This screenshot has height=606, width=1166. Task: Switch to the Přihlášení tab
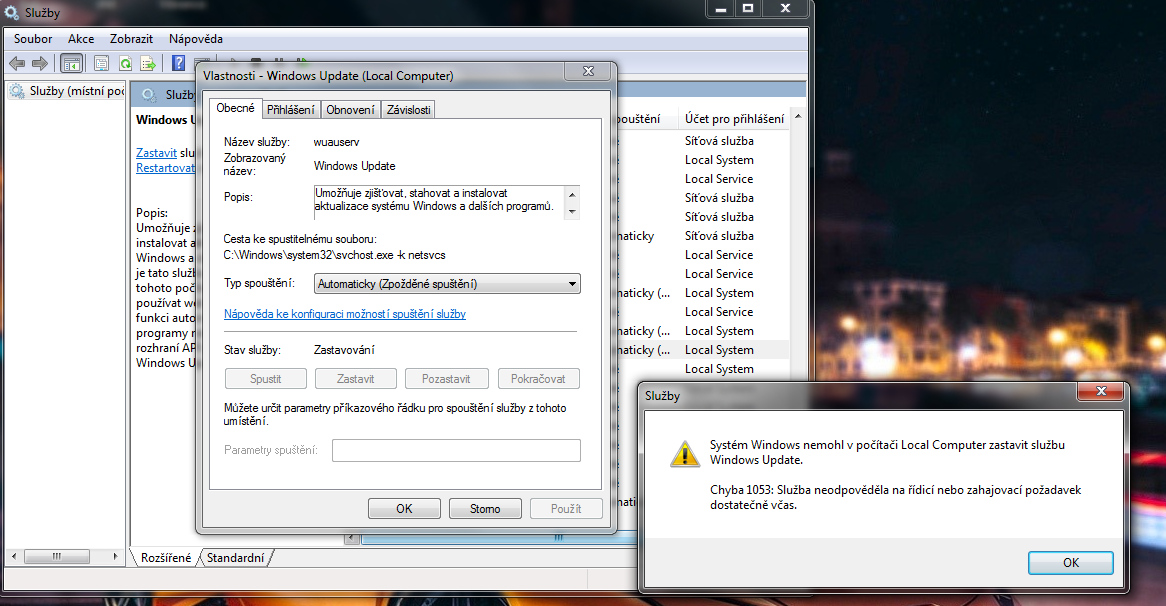pos(291,110)
